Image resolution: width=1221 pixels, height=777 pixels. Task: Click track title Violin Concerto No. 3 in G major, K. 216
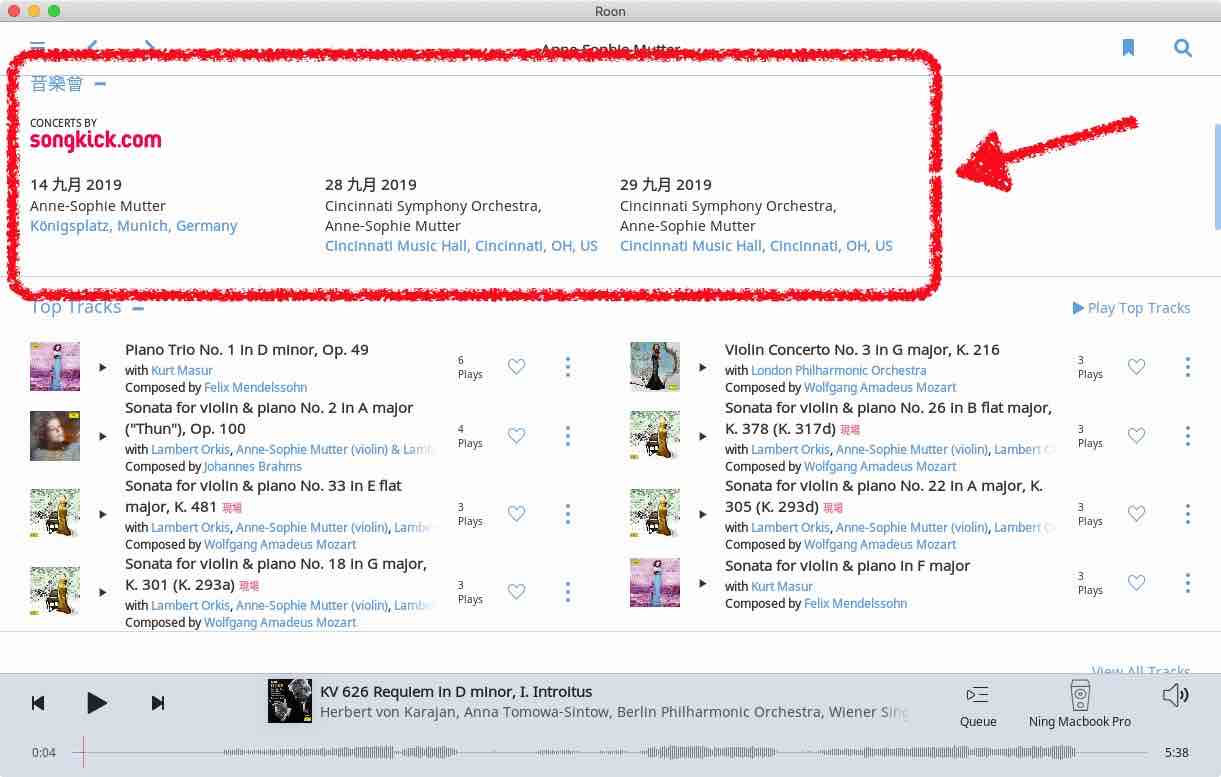(x=862, y=350)
